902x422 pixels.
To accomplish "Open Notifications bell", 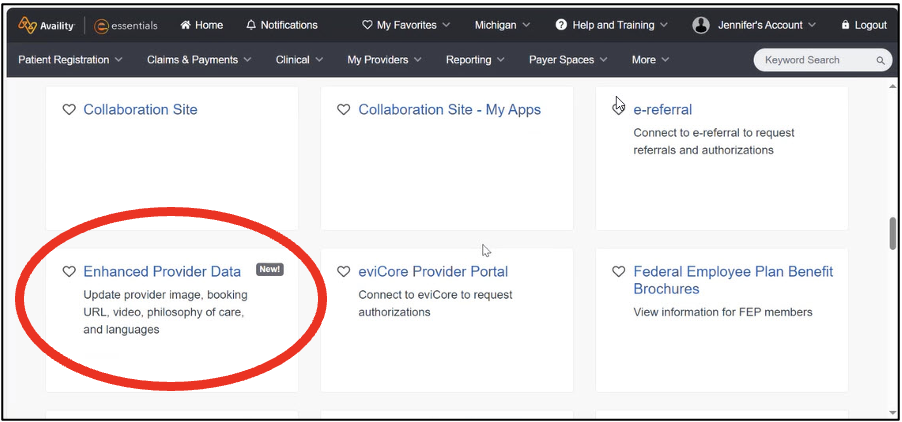I will click(x=251, y=25).
